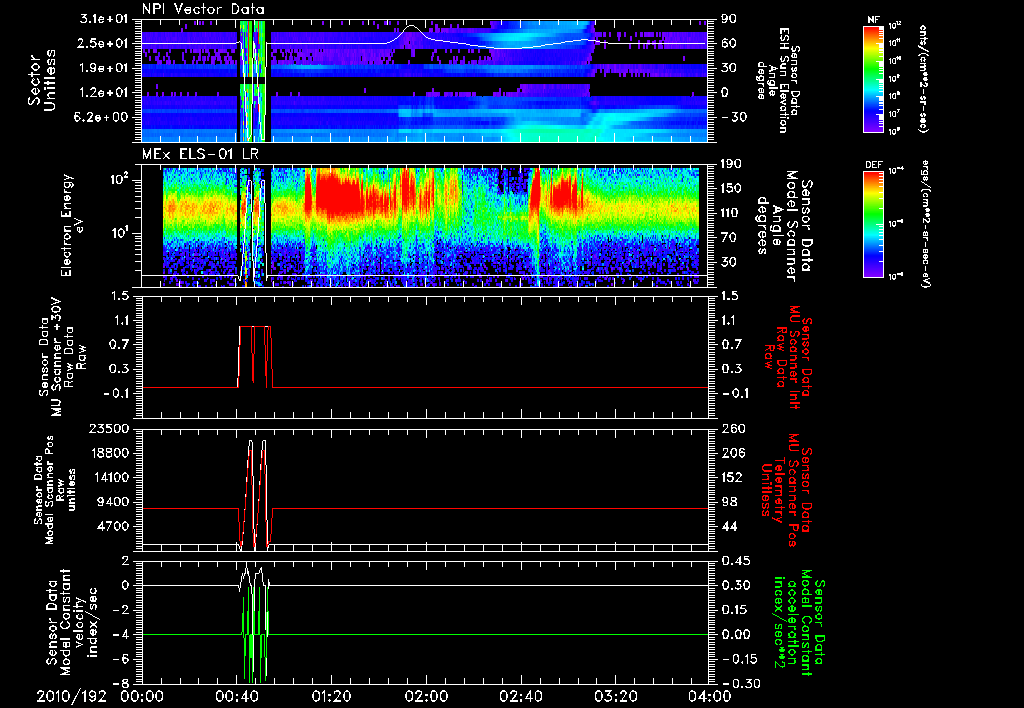This screenshot has height=708, width=1024.
Task: Click the "150" scanner angle tick value
Action: pos(733,189)
